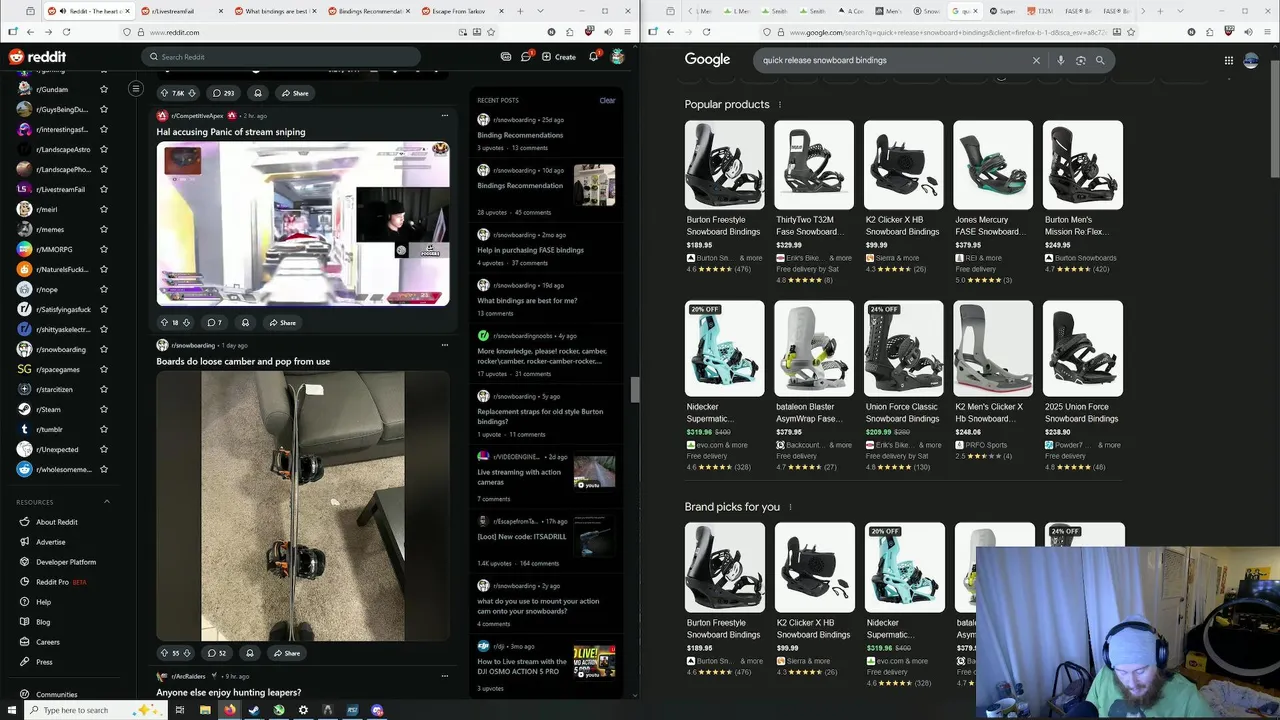The width and height of the screenshot is (1280, 720).
Task: Open the Windows Start menu
Action: [10, 710]
